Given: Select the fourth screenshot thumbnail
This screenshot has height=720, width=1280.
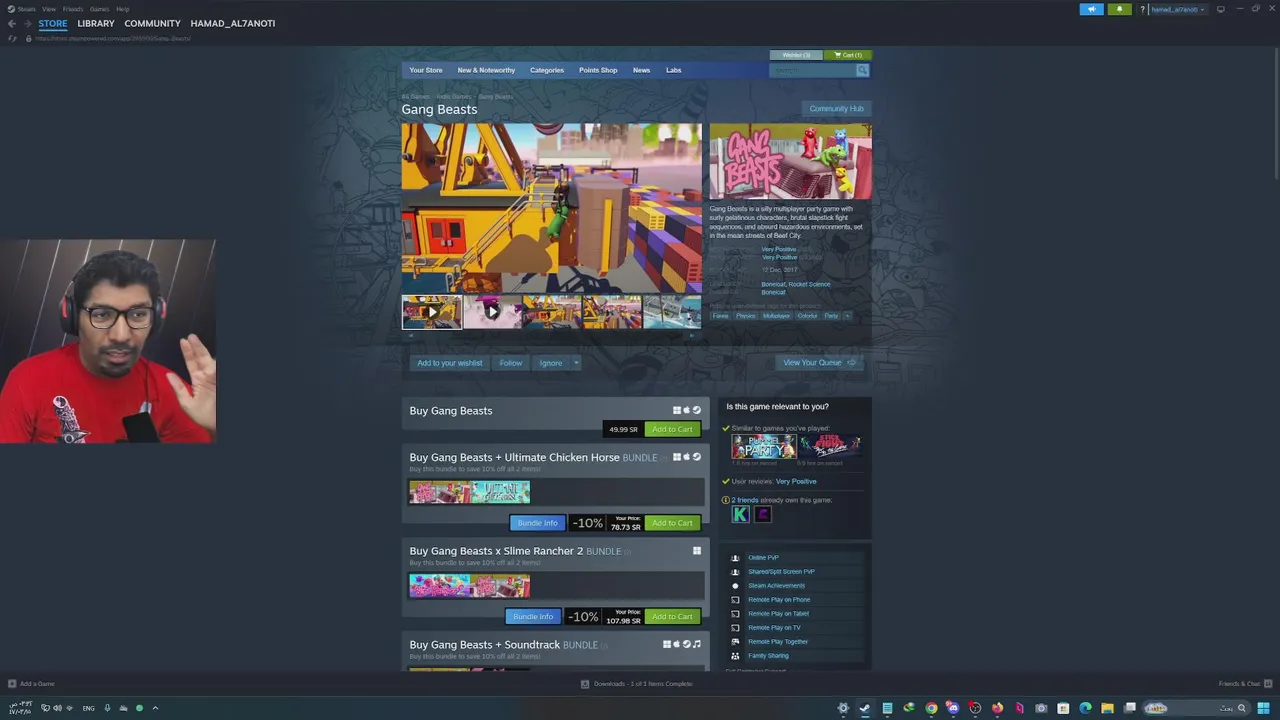Looking at the screenshot, I should [x=612, y=312].
